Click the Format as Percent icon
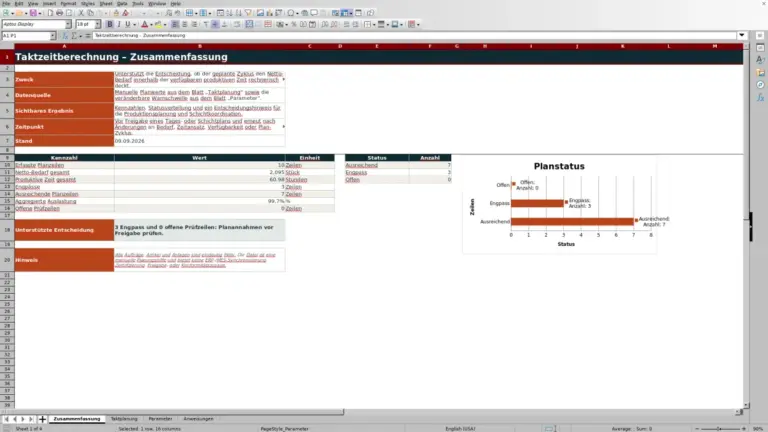This screenshot has width=768, height=432. tap(293, 24)
